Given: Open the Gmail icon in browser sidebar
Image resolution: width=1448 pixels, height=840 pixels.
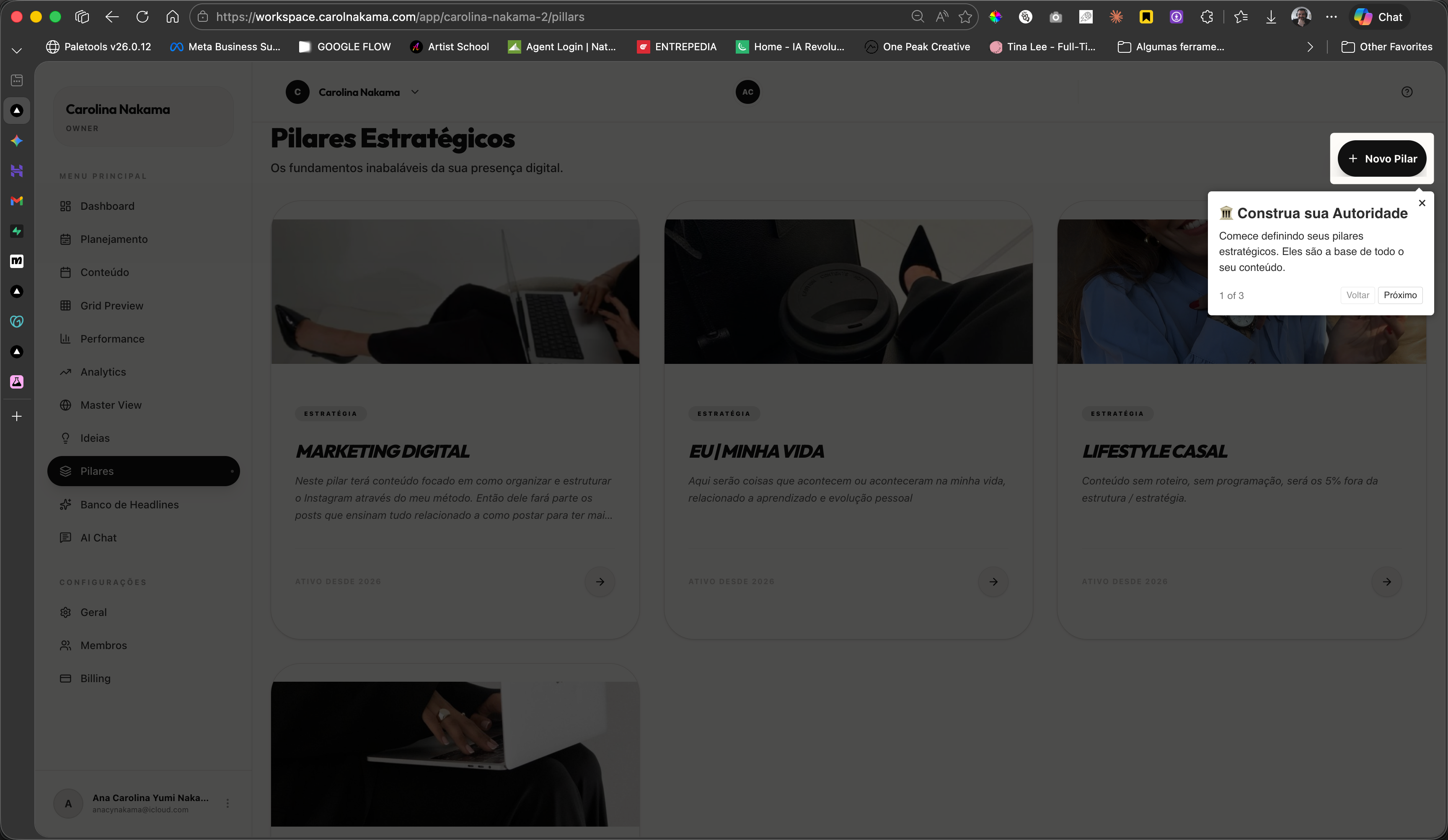Looking at the screenshot, I should [x=17, y=201].
